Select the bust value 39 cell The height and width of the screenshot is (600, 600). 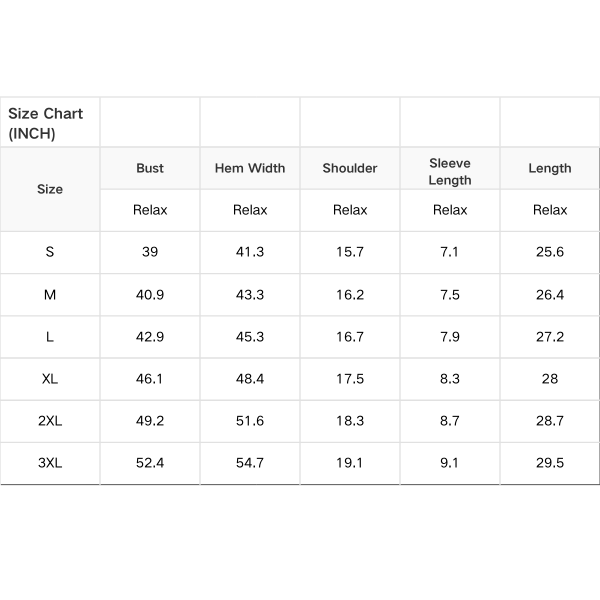[x=150, y=253]
